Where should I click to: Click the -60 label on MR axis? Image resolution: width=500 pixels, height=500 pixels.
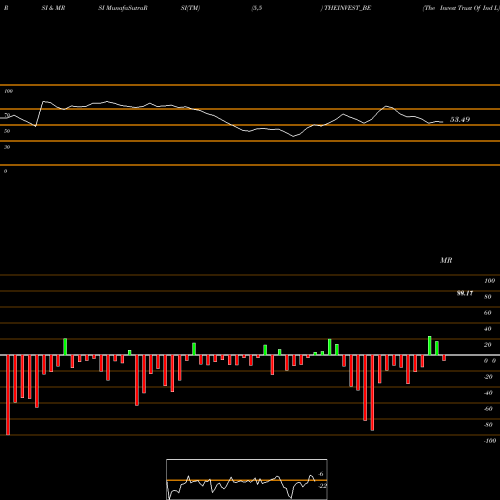(x=488, y=409)
